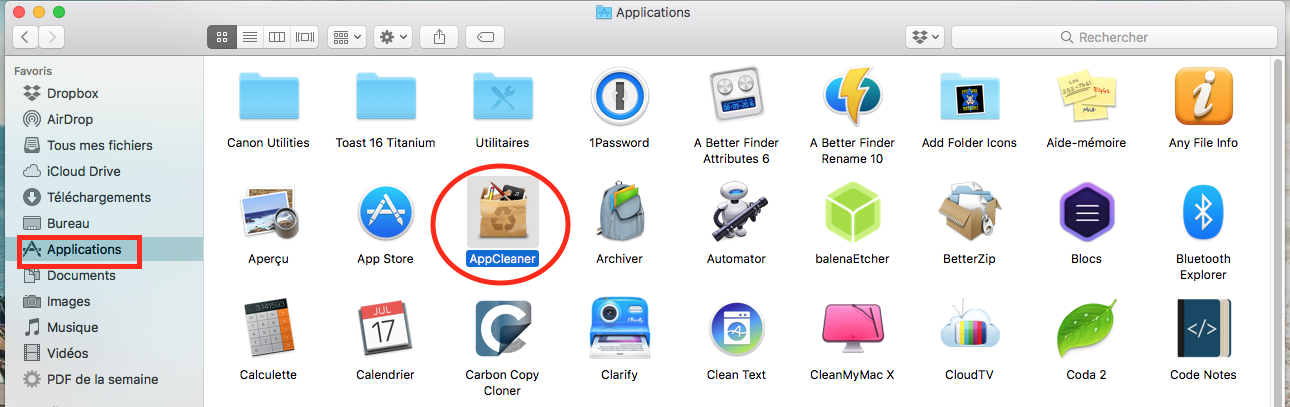Expand the item arrangement dropdown
Viewport: 1290px width, 407px height.
pos(348,37)
